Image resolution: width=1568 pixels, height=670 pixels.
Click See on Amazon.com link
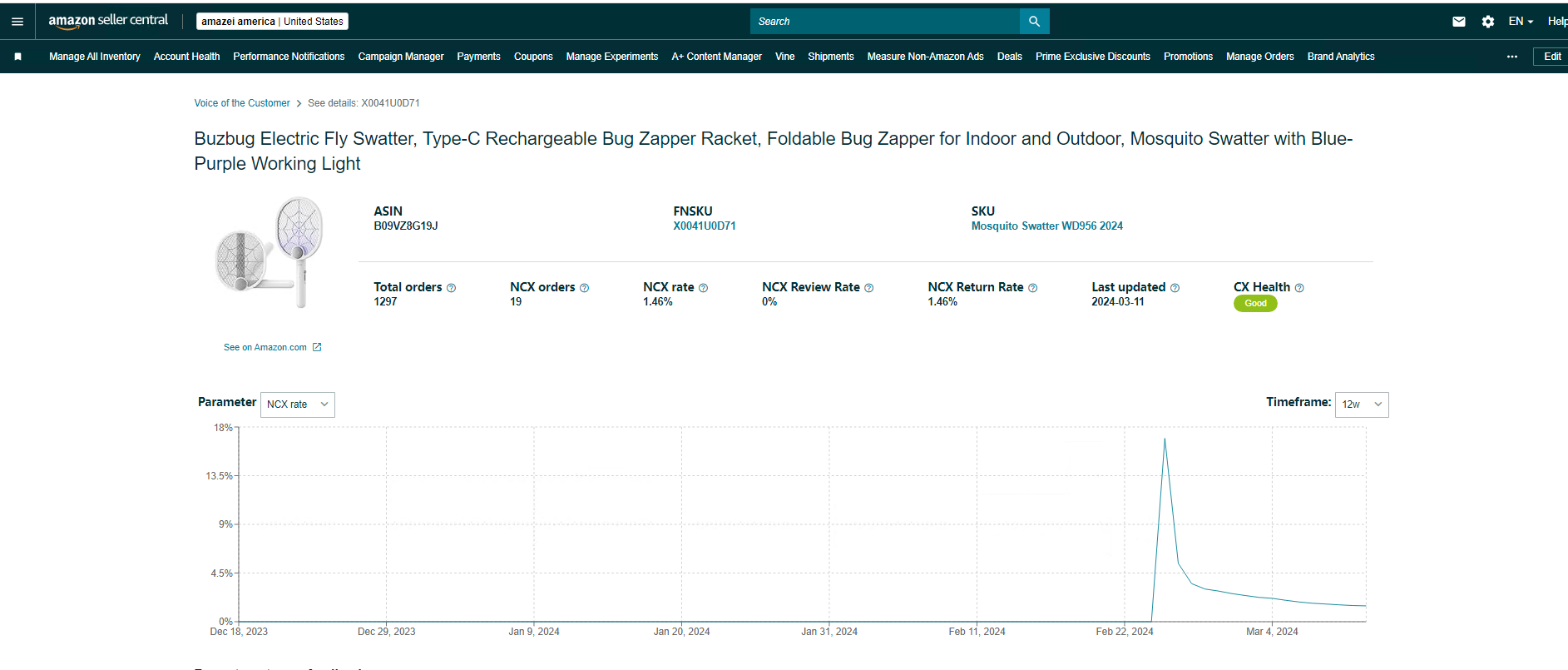pos(265,347)
